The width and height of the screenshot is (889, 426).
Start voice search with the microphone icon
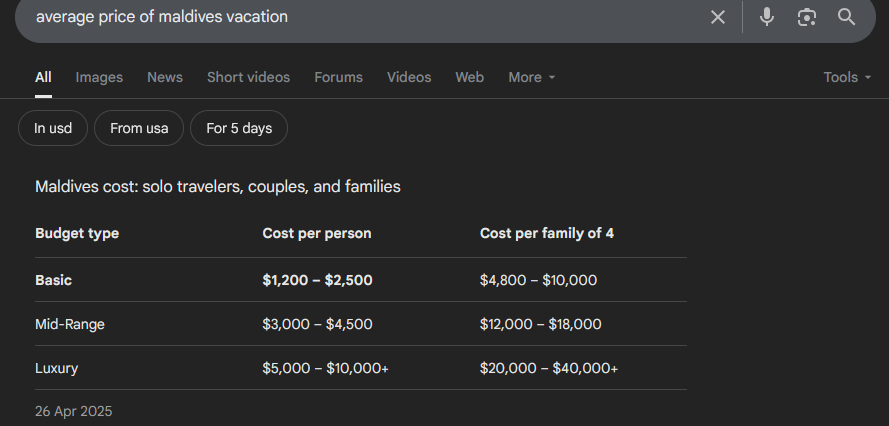point(767,17)
